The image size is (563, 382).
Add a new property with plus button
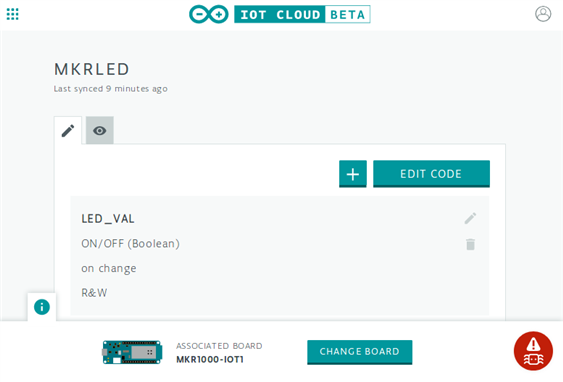353,174
